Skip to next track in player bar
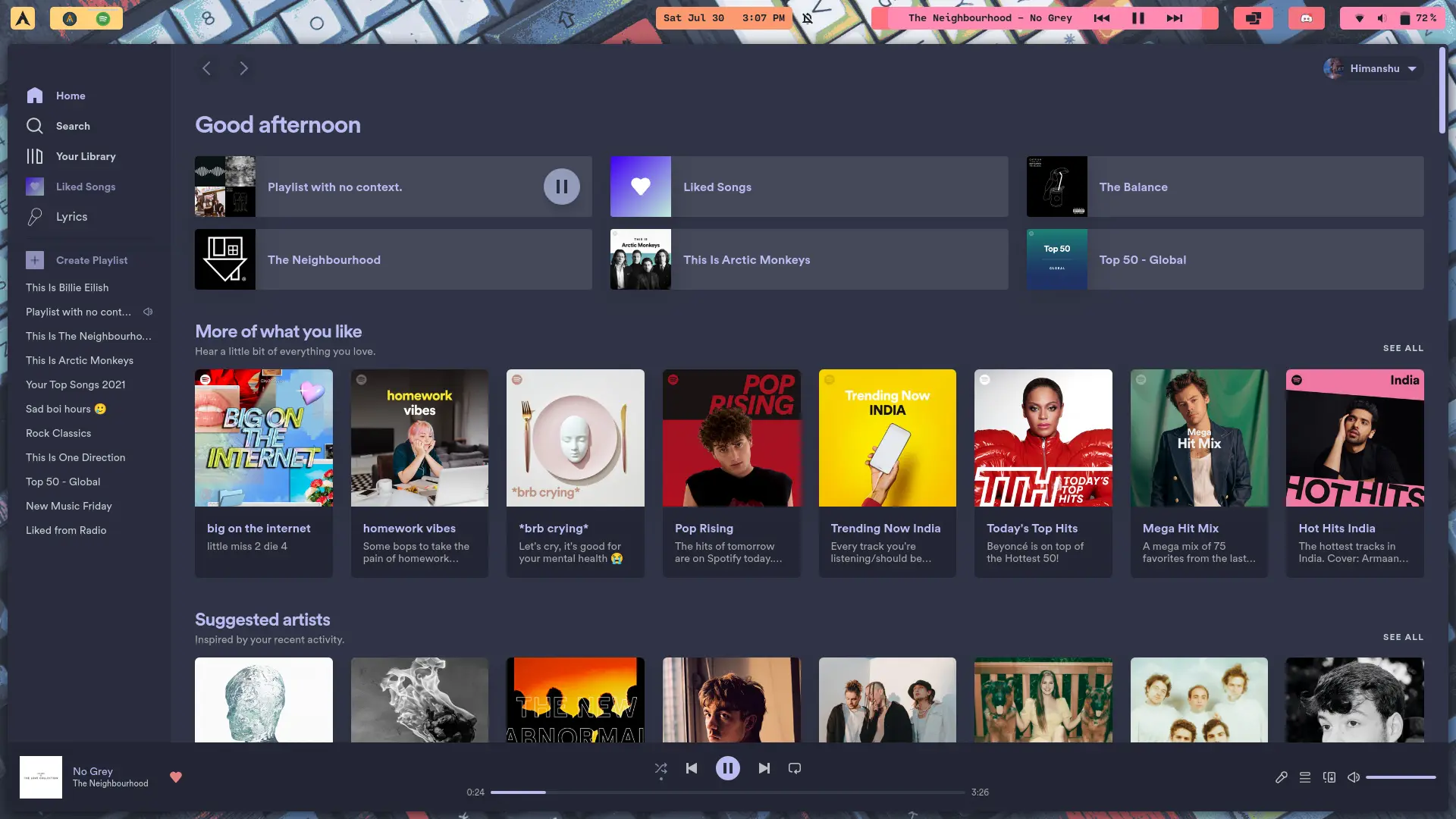The width and height of the screenshot is (1456, 819). click(764, 768)
